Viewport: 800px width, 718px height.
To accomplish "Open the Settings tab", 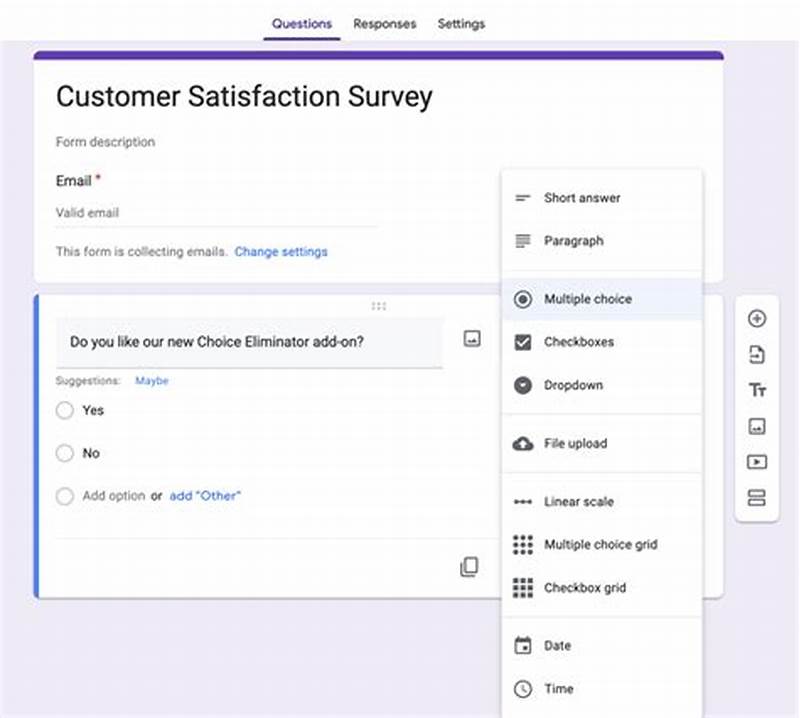I will 461,23.
